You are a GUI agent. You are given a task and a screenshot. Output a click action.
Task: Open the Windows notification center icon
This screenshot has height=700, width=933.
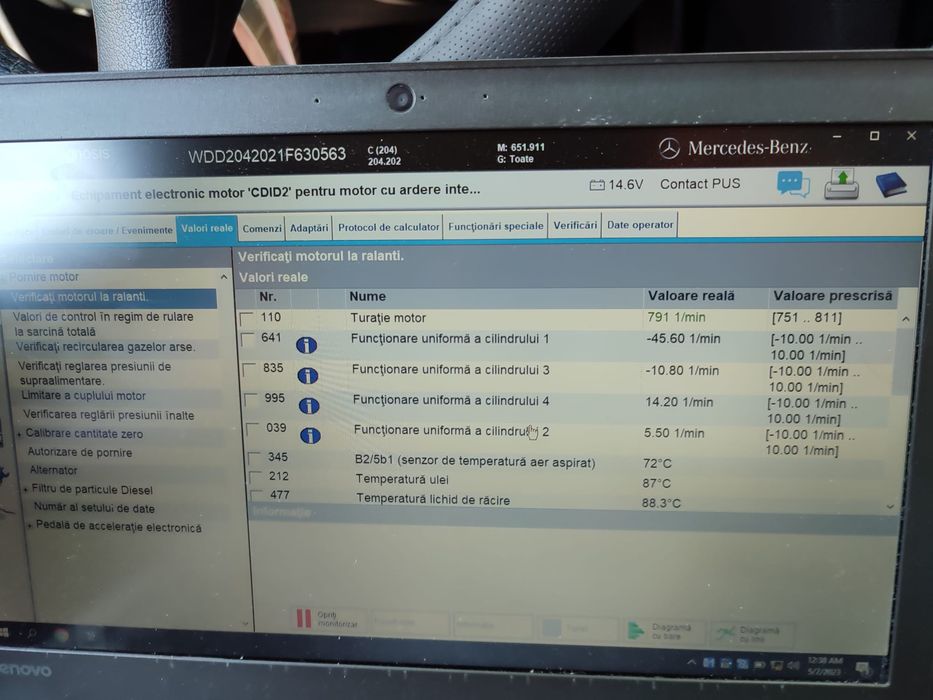pyautogui.click(x=863, y=669)
